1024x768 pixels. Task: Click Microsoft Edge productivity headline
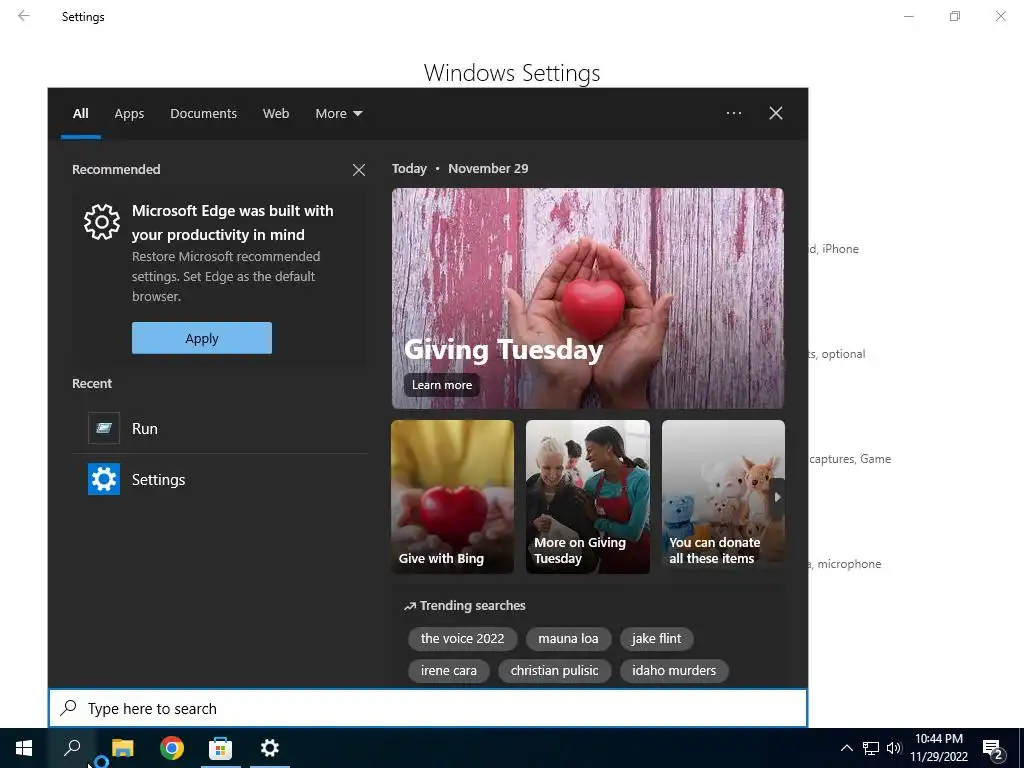(x=232, y=223)
